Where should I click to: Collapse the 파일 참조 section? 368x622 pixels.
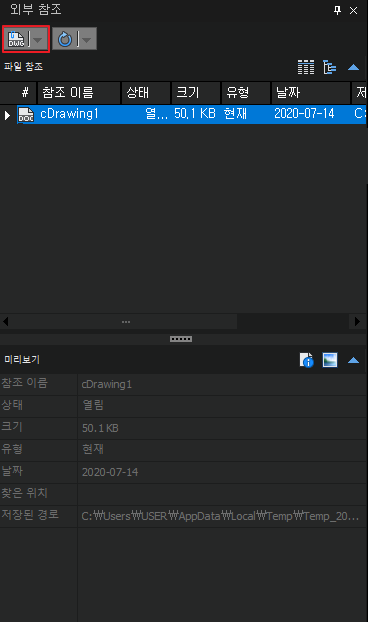coord(353,67)
